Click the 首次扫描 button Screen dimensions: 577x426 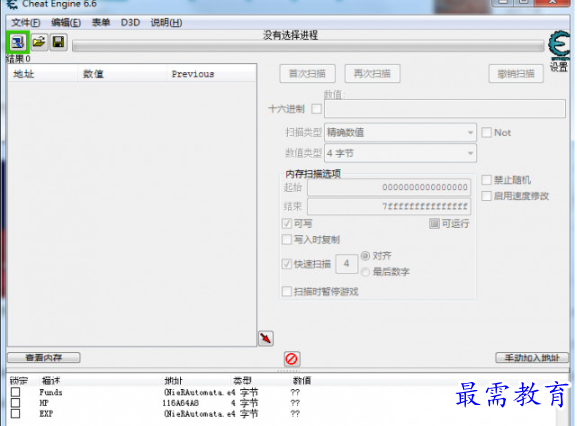click(x=308, y=74)
